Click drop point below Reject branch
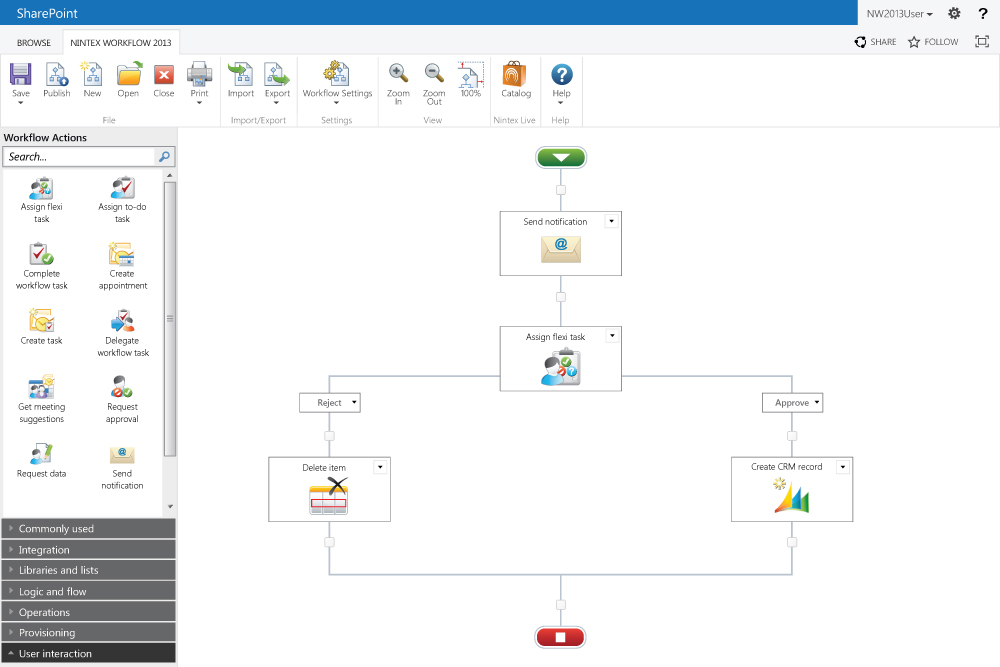This screenshot has width=1000, height=667. [329, 436]
